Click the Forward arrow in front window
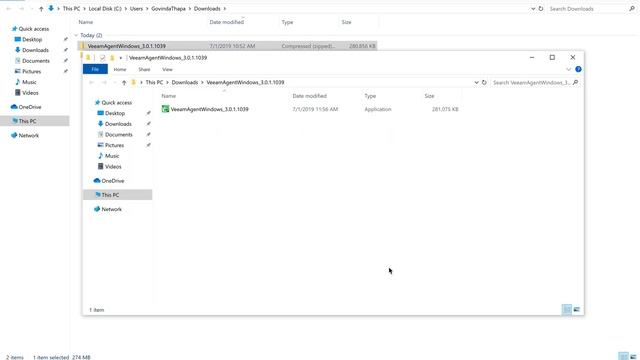 tap(104, 82)
